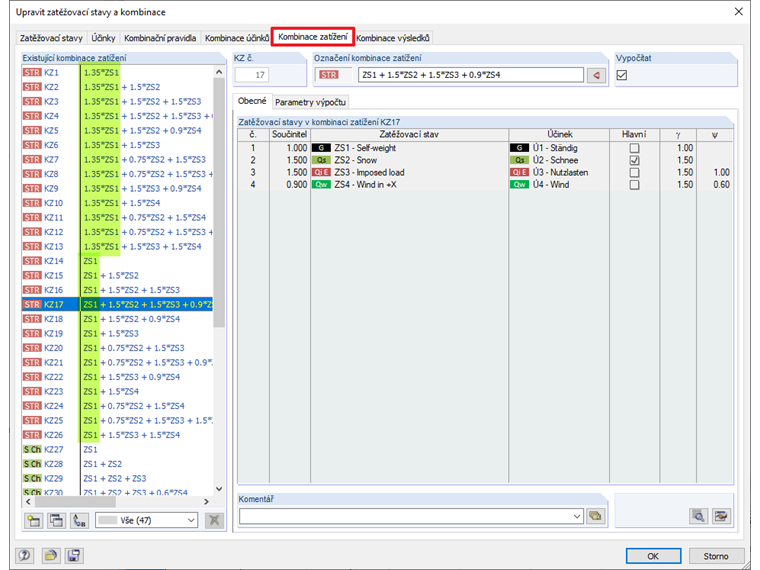The image size is (760, 570).
Task: Click the horizontal scroll right arrow
Action: click(206, 502)
